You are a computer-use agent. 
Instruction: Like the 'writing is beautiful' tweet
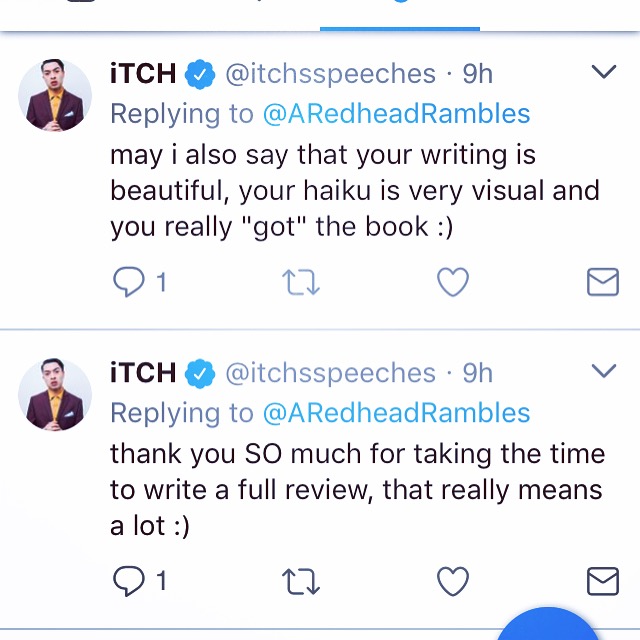click(453, 282)
